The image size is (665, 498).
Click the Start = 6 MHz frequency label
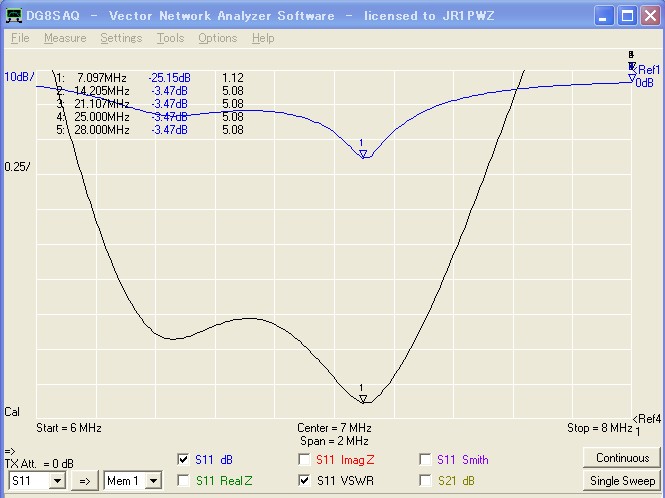69,428
